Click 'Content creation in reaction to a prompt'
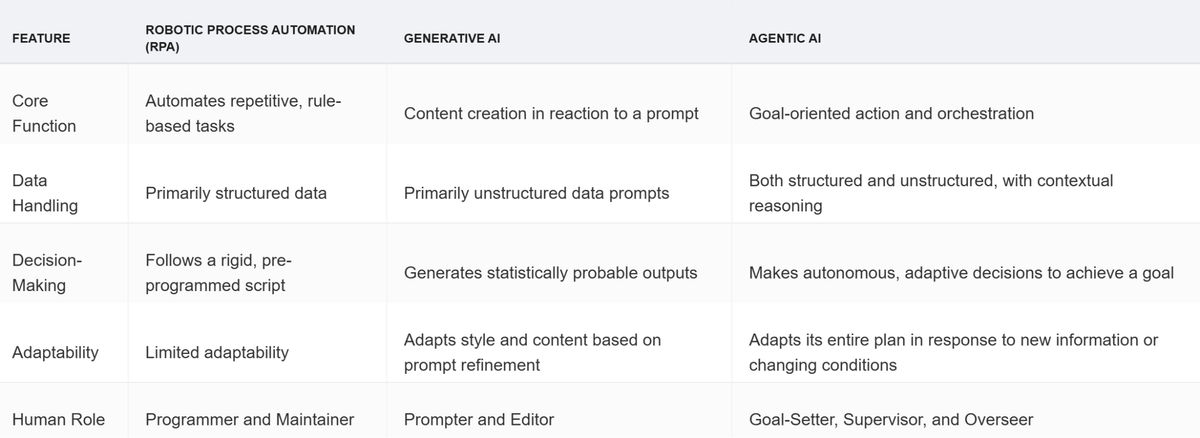The width and height of the screenshot is (1200, 438). (551, 114)
